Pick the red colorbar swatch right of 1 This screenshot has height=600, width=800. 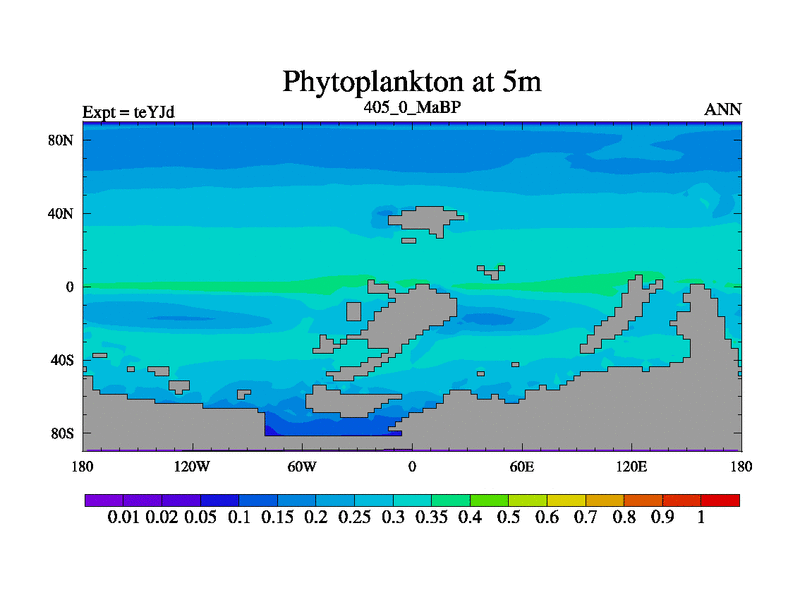click(720, 500)
